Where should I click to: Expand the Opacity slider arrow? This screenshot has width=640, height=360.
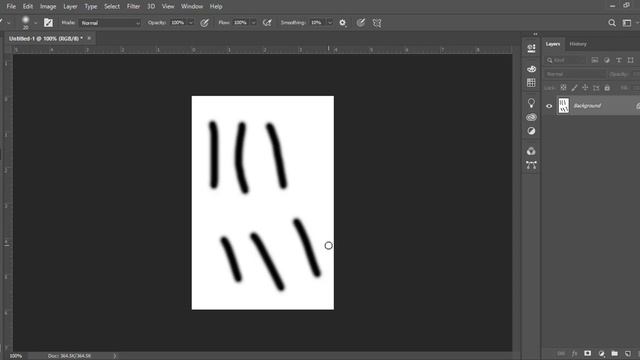(x=190, y=23)
